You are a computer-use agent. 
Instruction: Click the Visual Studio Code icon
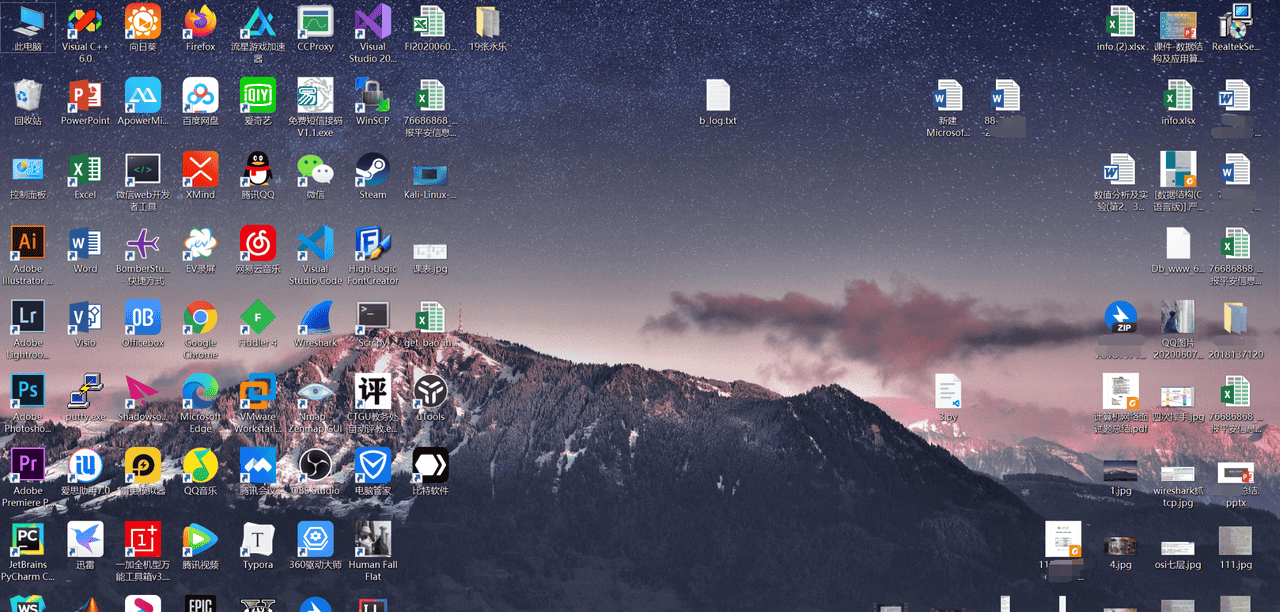click(x=315, y=244)
